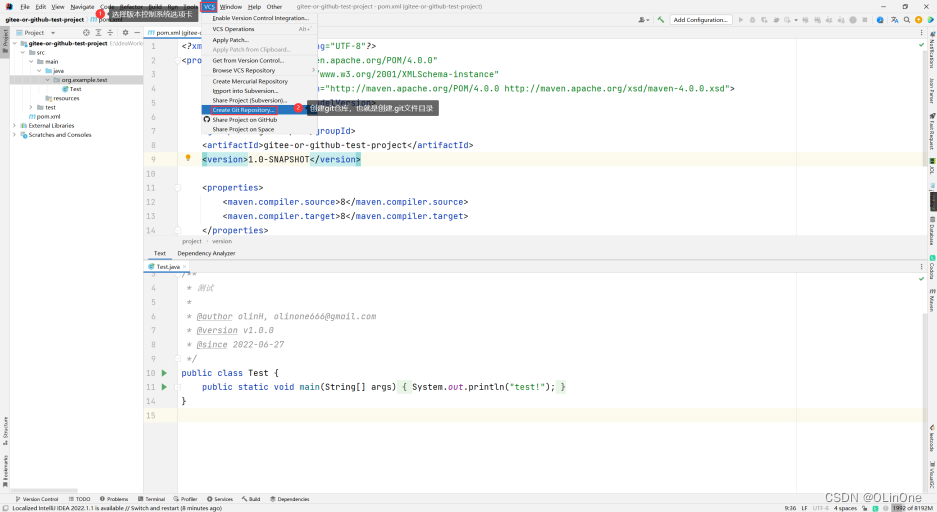Open Browse VCS Repository submenu

[259, 70]
